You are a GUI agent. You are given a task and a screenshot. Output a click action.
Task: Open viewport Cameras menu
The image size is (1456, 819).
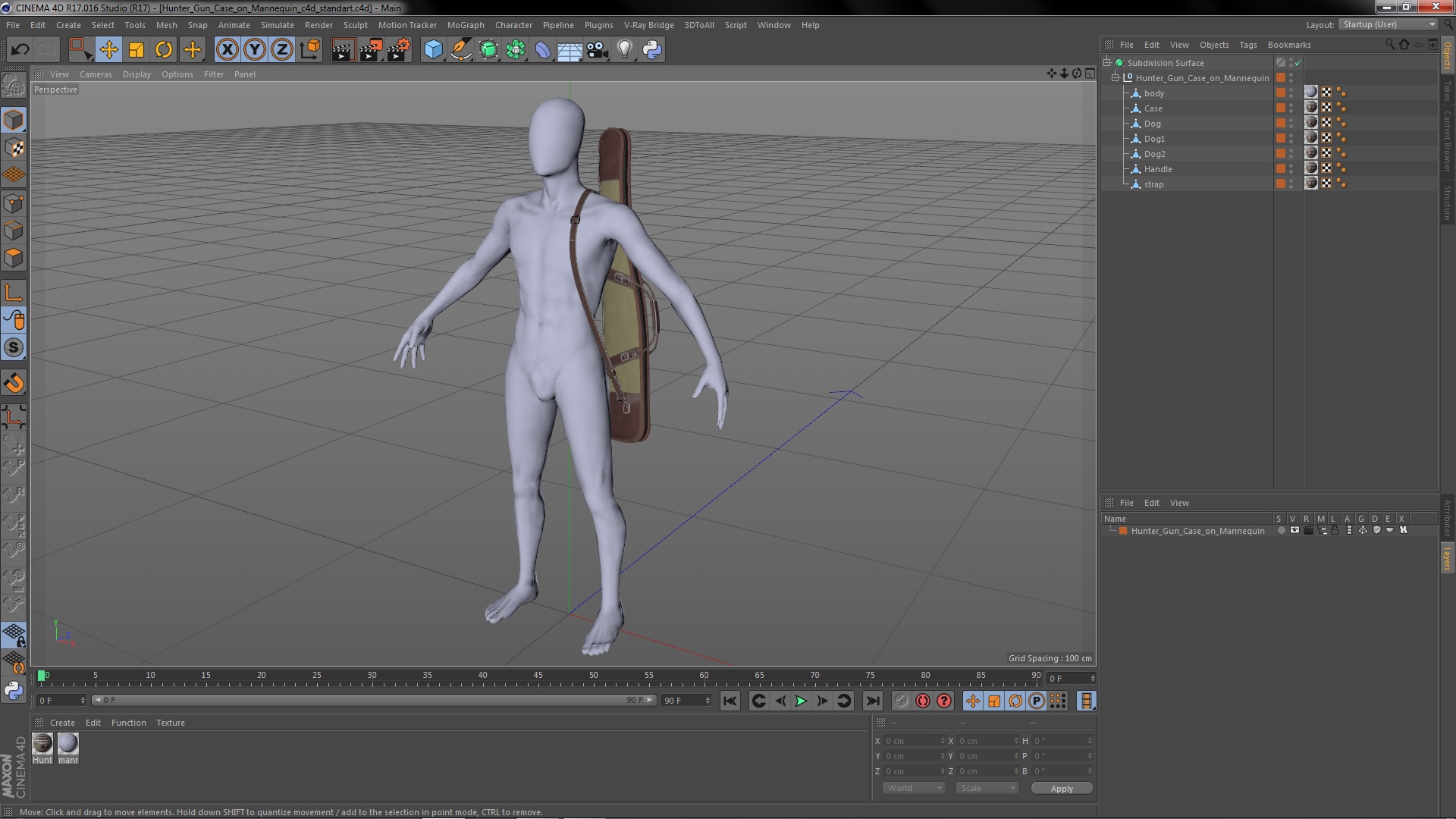point(96,74)
